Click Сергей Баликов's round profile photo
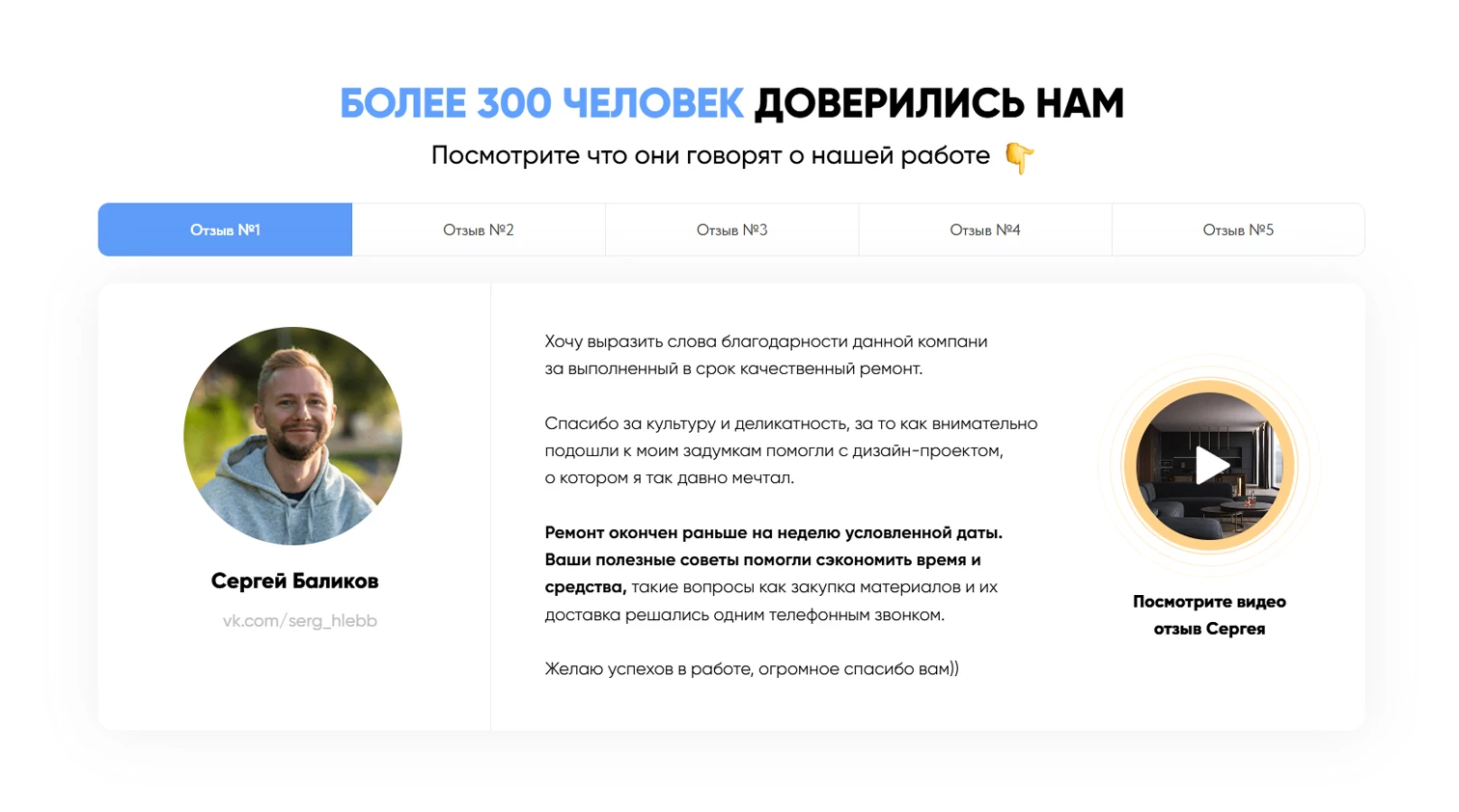This screenshot has width=1459, height=812. click(293, 436)
